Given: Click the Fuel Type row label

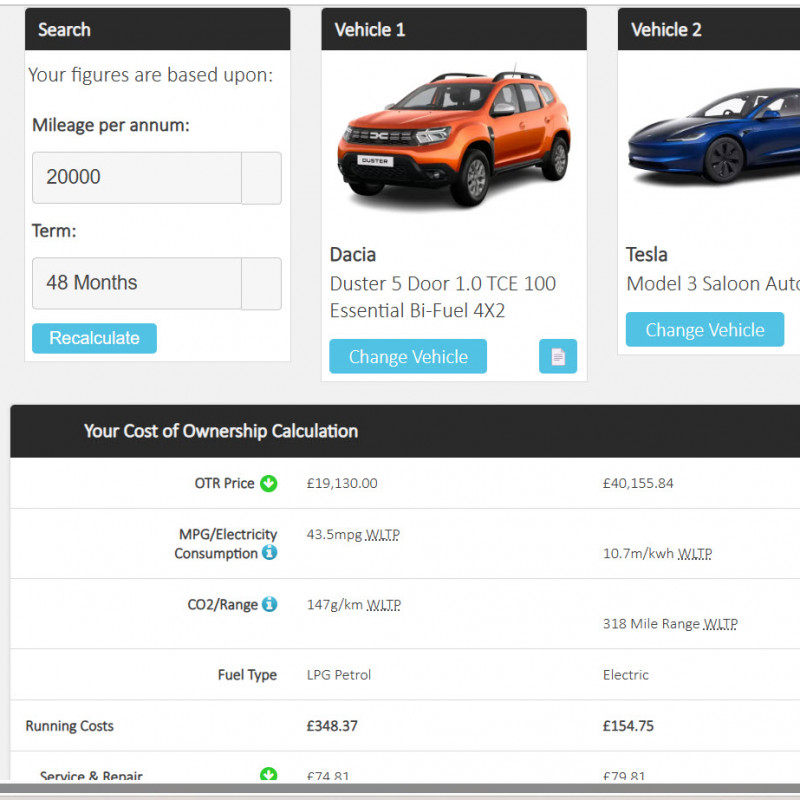Looking at the screenshot, I should 247,675.
